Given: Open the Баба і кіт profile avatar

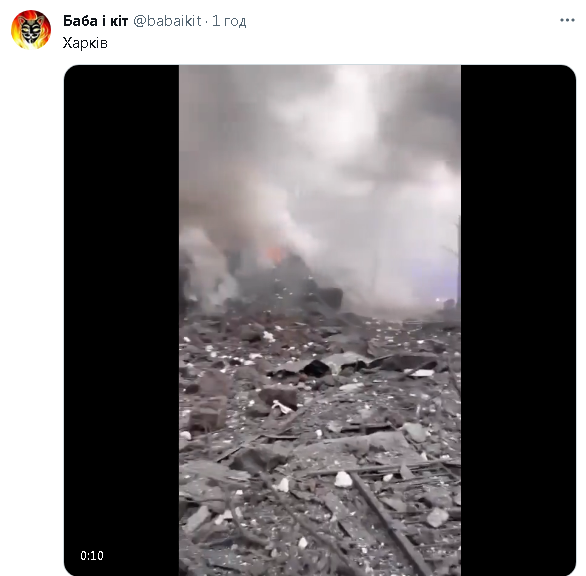Looking at the screenshot, I should (x=31, y=30).
